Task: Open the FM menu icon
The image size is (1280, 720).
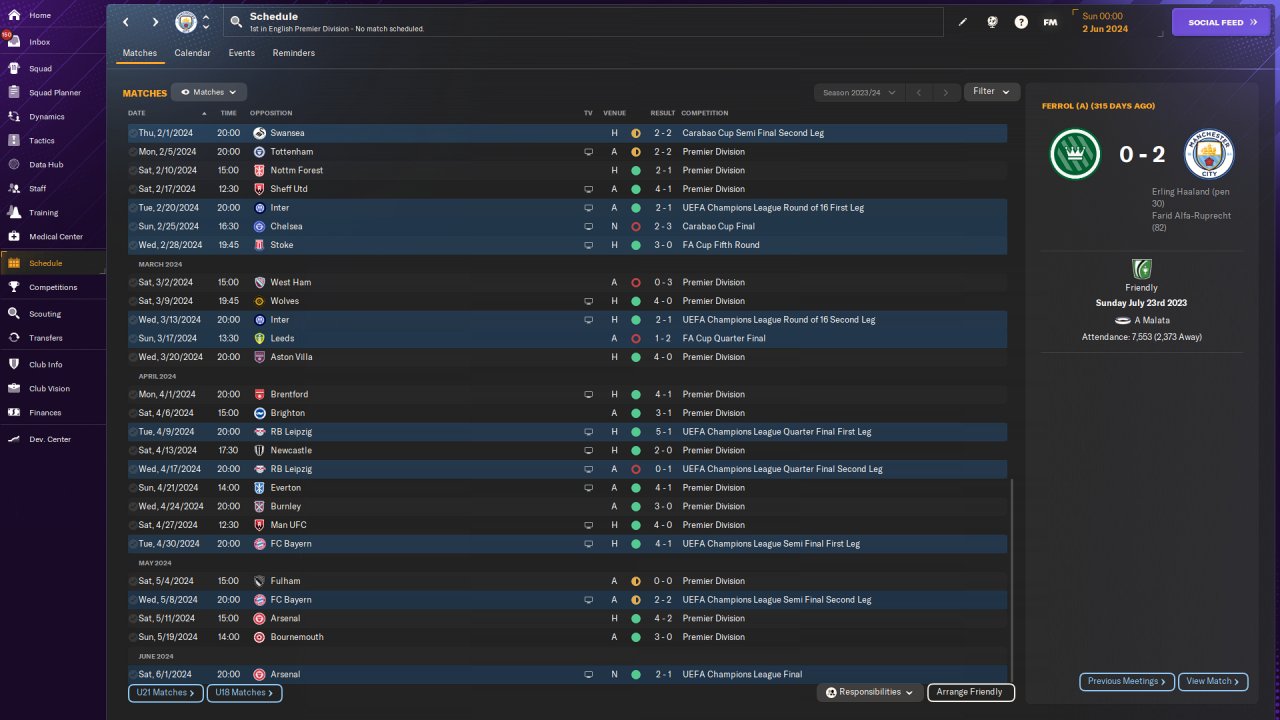Action: pyautogui.click(x=1050, y=22)
